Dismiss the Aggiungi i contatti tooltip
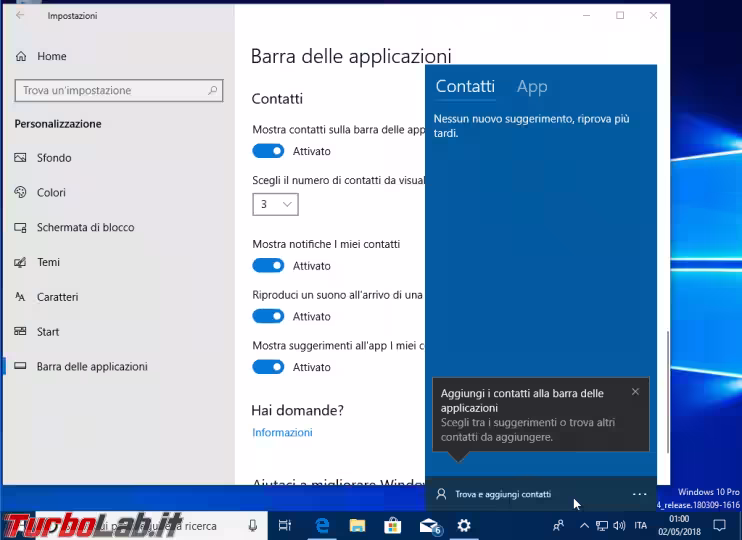 [636, 391]
